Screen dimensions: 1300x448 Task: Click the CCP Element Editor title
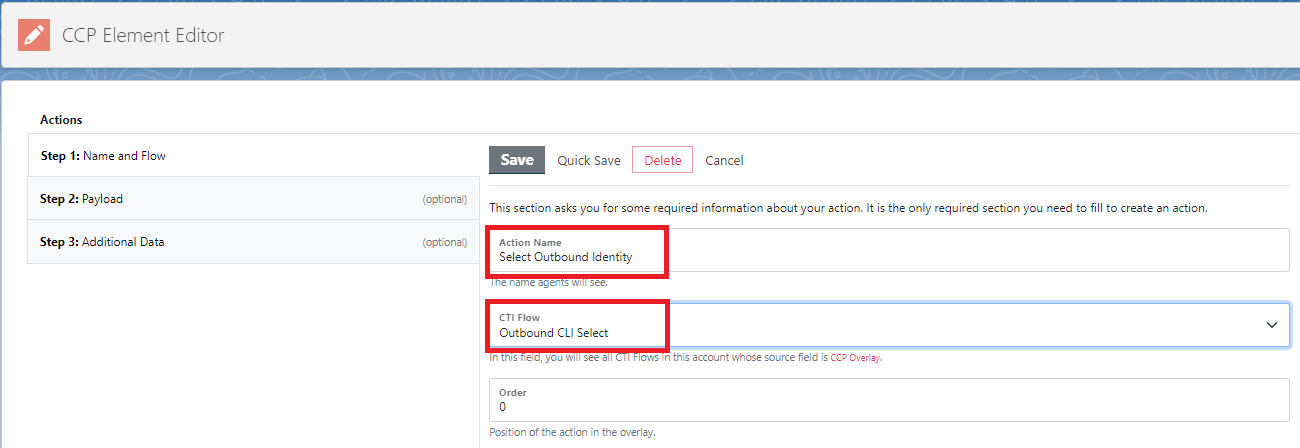click(143, 35)
